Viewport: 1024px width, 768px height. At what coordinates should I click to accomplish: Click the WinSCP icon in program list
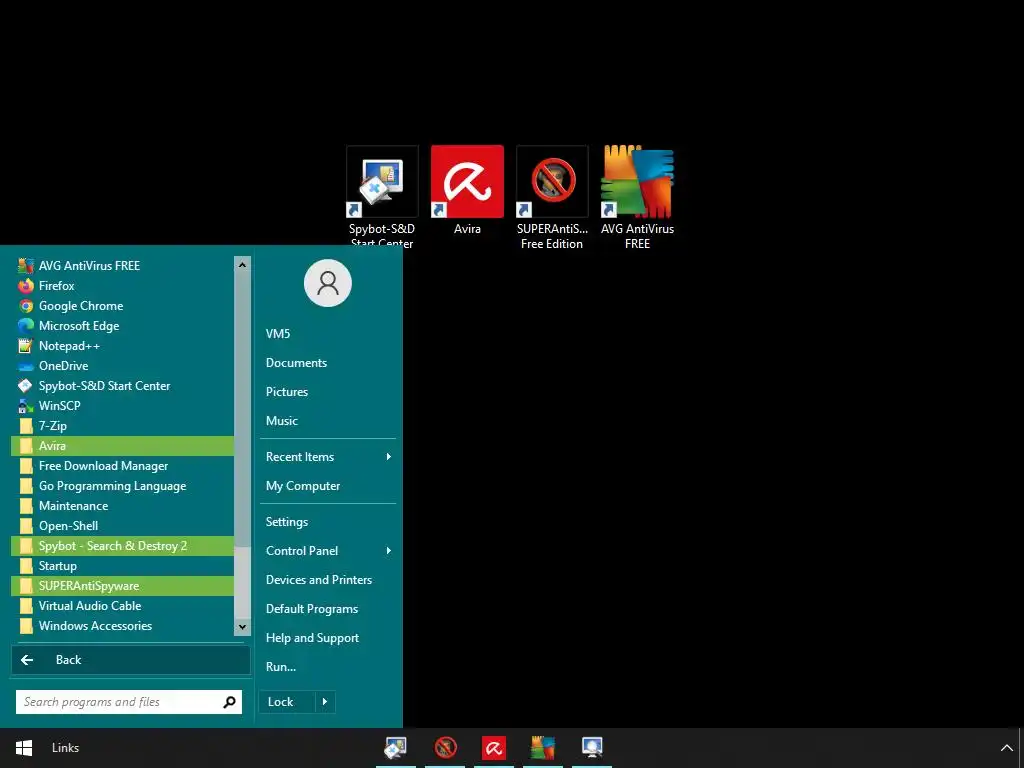[25, 406]
